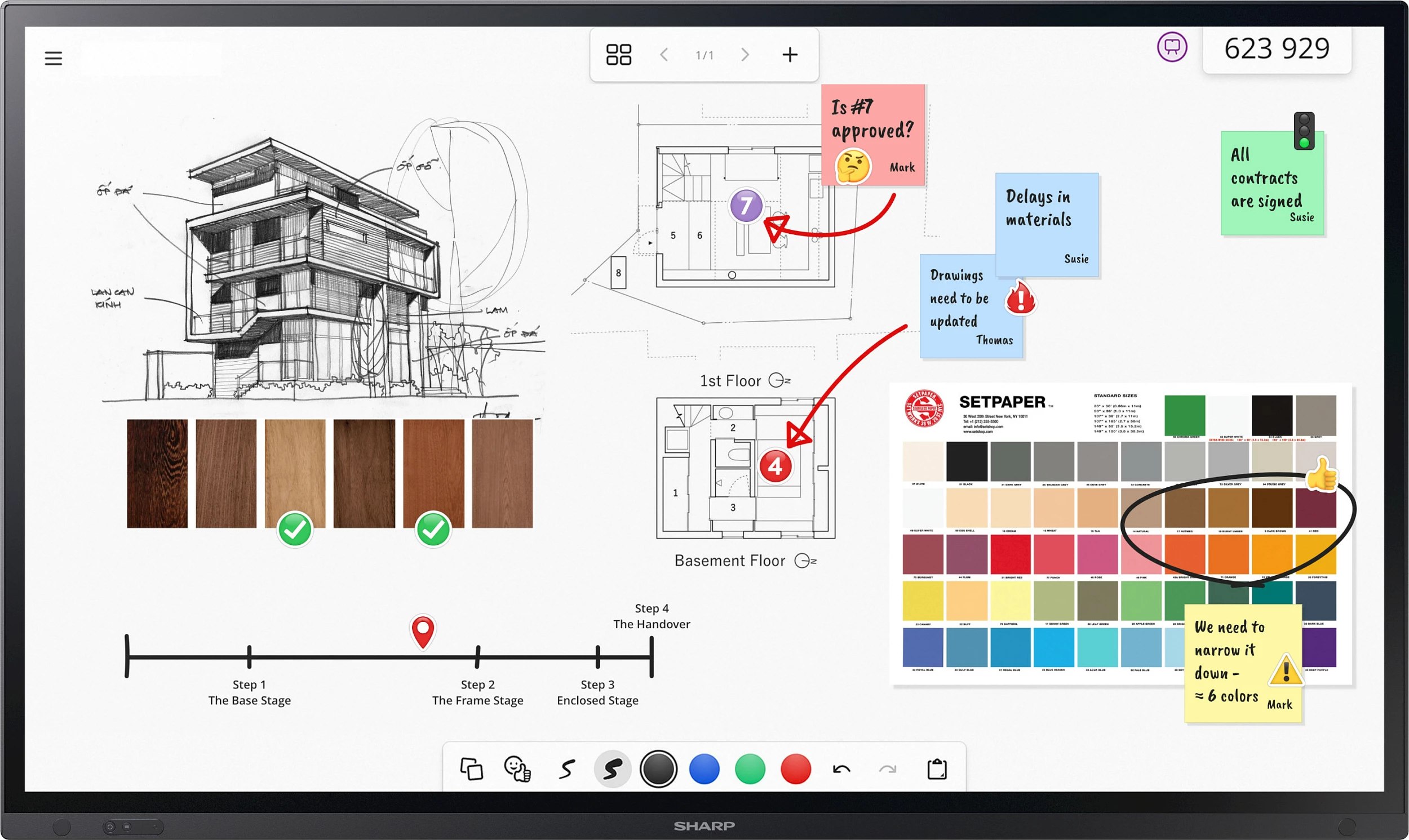
Task: Select the thick marker pen tool
Action: (x=613, y=768)
